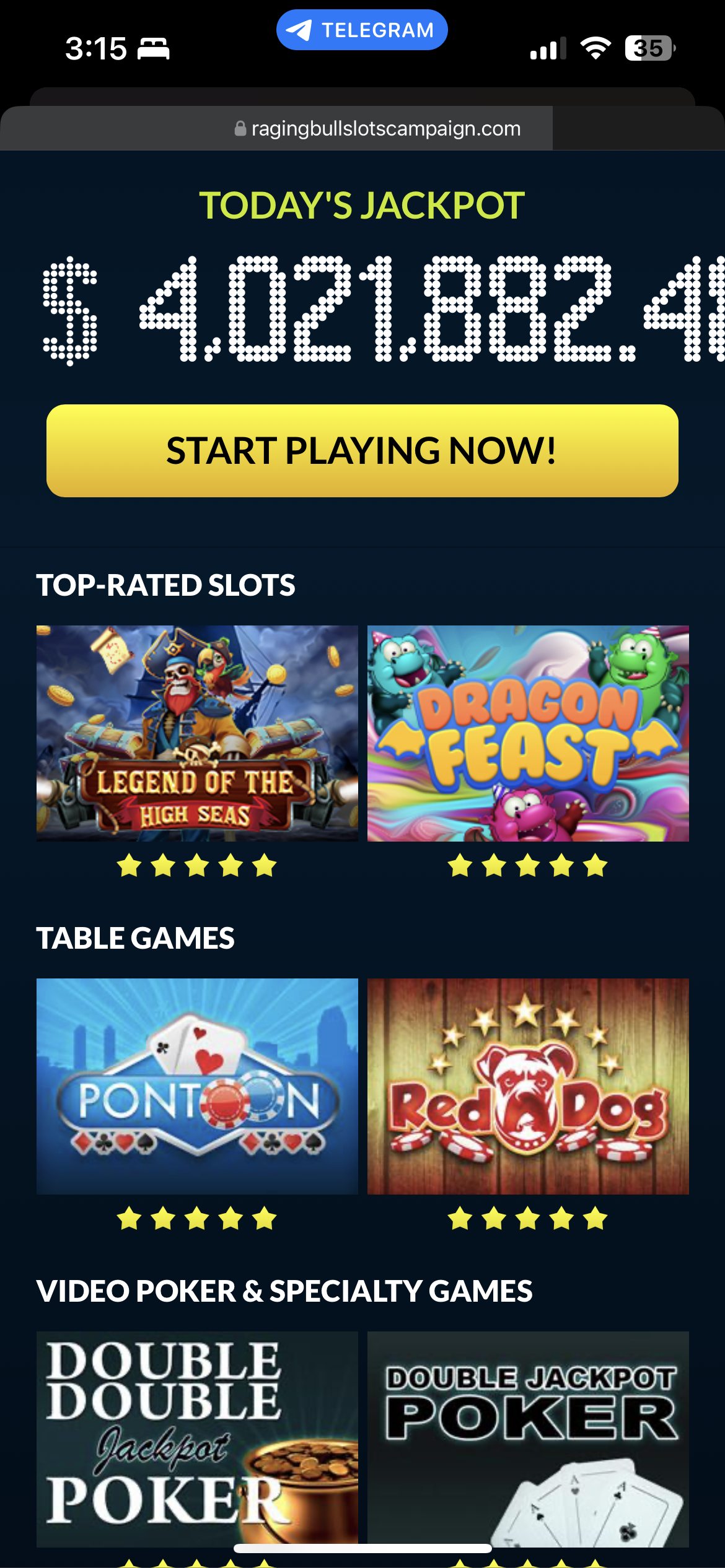Tap star rating under Dragon Feast
Screen dimensions: 725x1568
528,865
